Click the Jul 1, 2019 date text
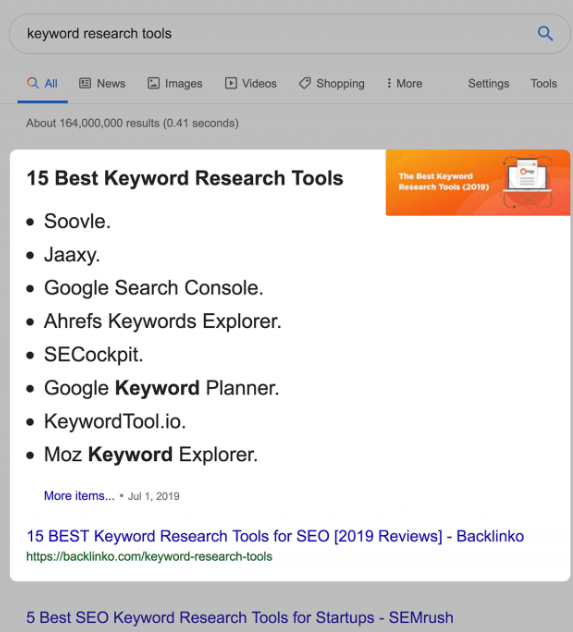This screenshot has height=632, width=573. [x=154, y=496]
